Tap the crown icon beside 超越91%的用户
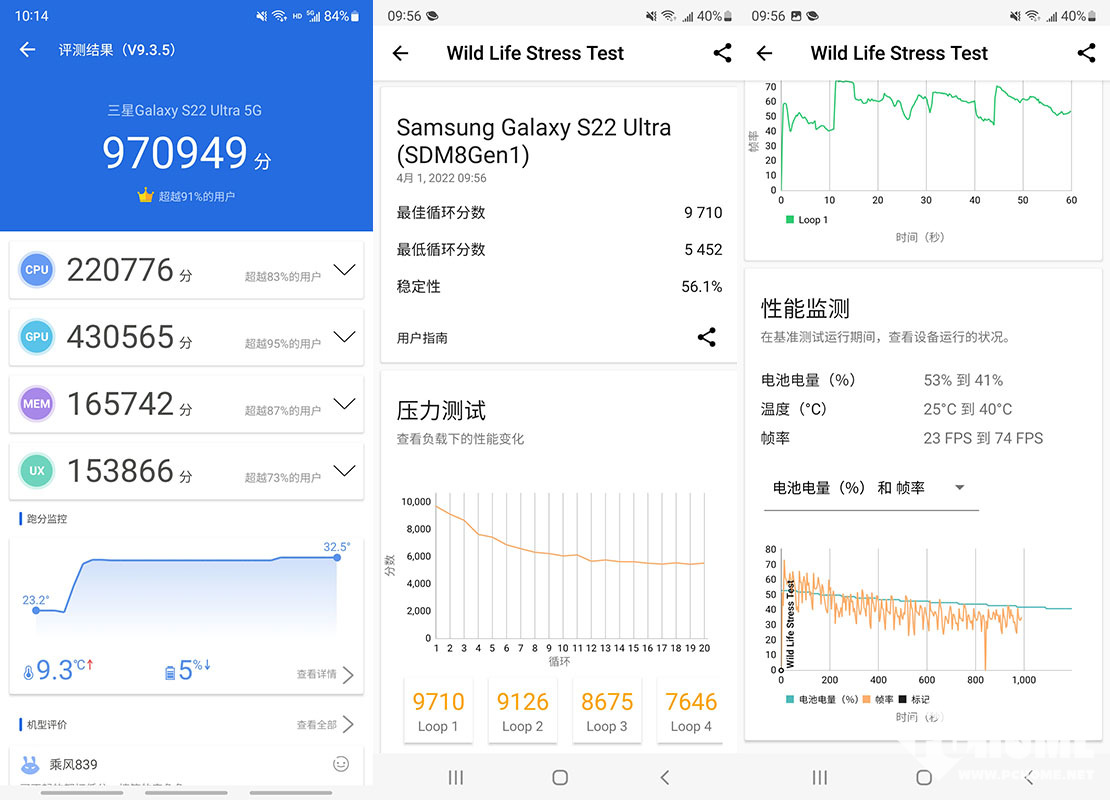 point(145,195)
